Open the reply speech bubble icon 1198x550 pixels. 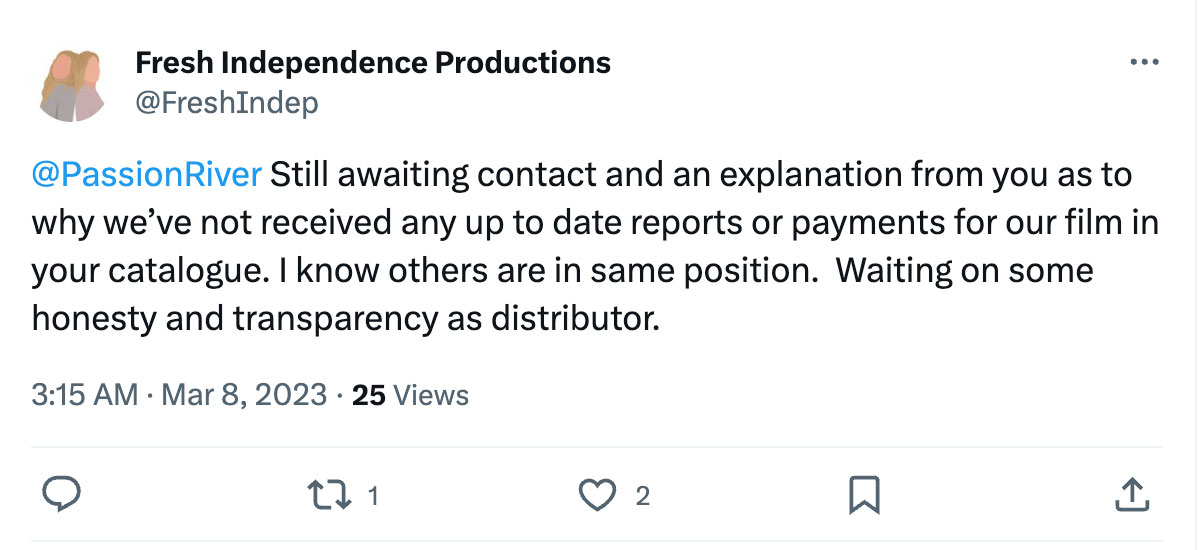[60, 495]
